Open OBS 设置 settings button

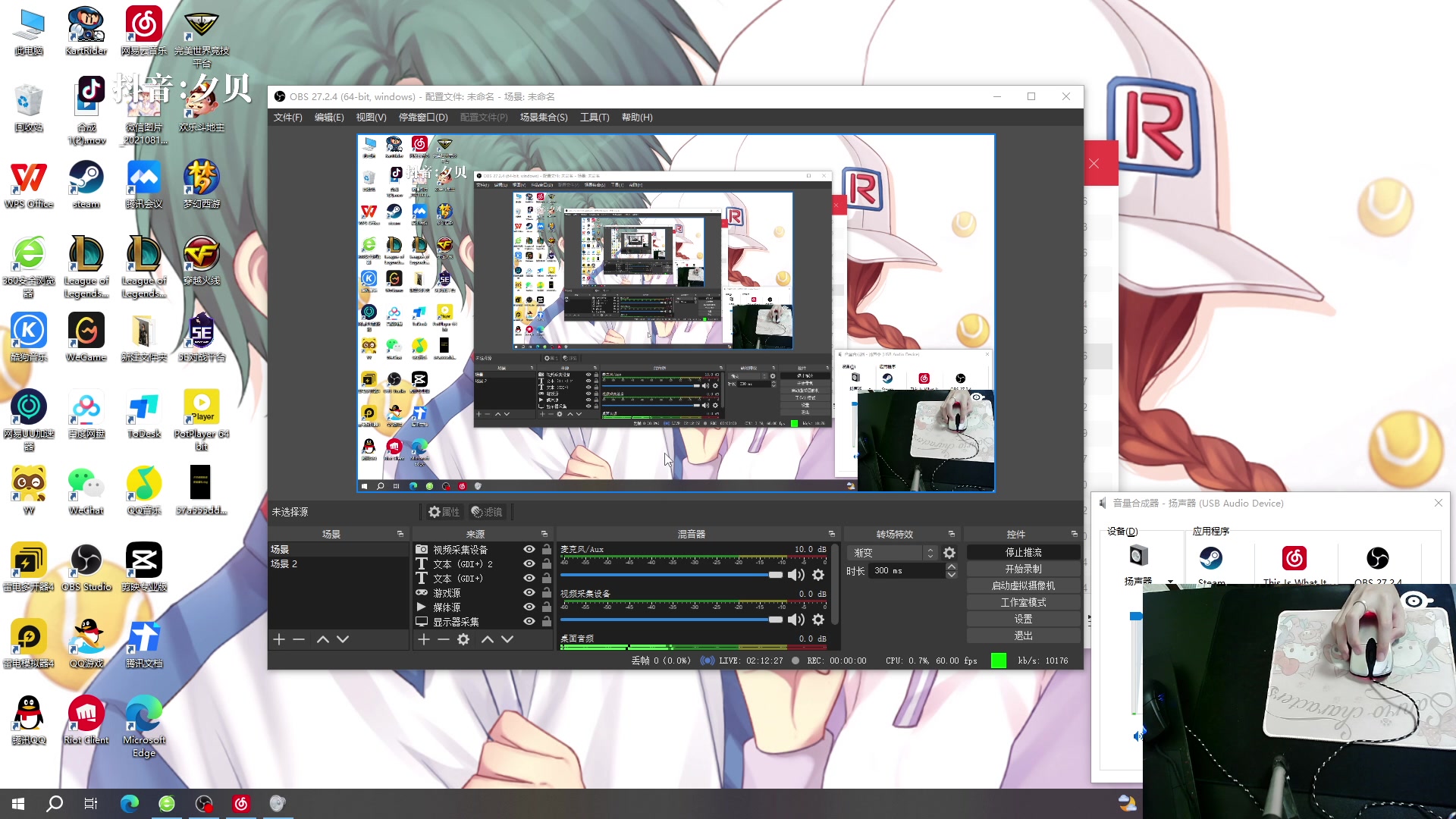1023,619
